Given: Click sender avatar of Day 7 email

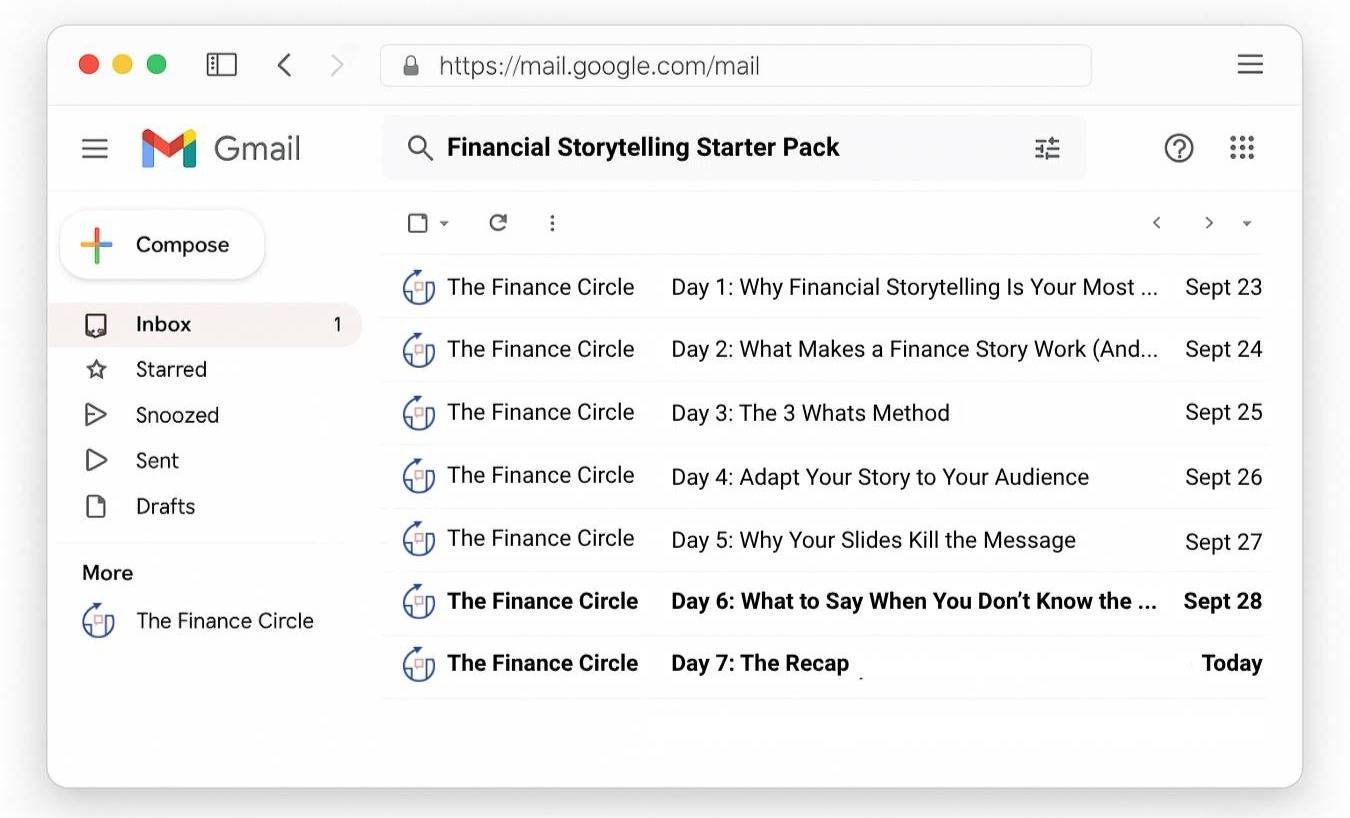Looking at the screenshot, I should pyautogui.click(x=419, y=664).
